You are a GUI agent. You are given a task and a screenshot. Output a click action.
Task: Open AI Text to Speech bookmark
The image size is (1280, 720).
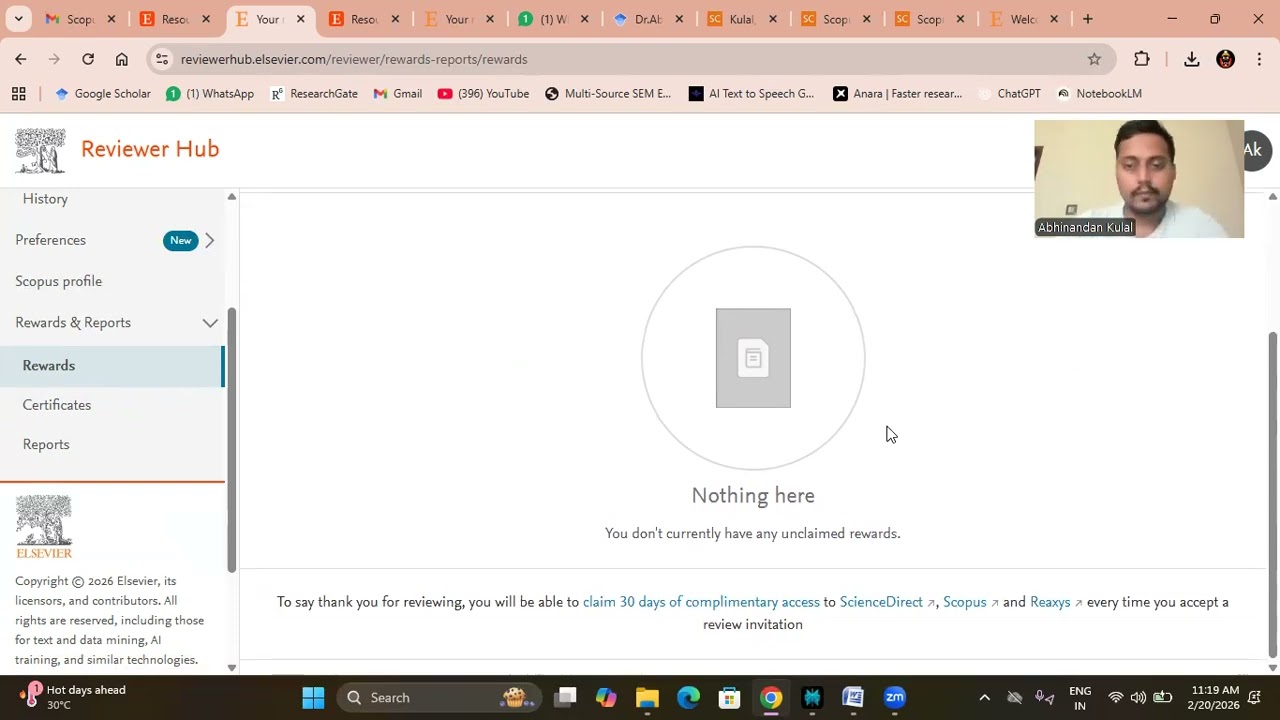click(752, 93)
